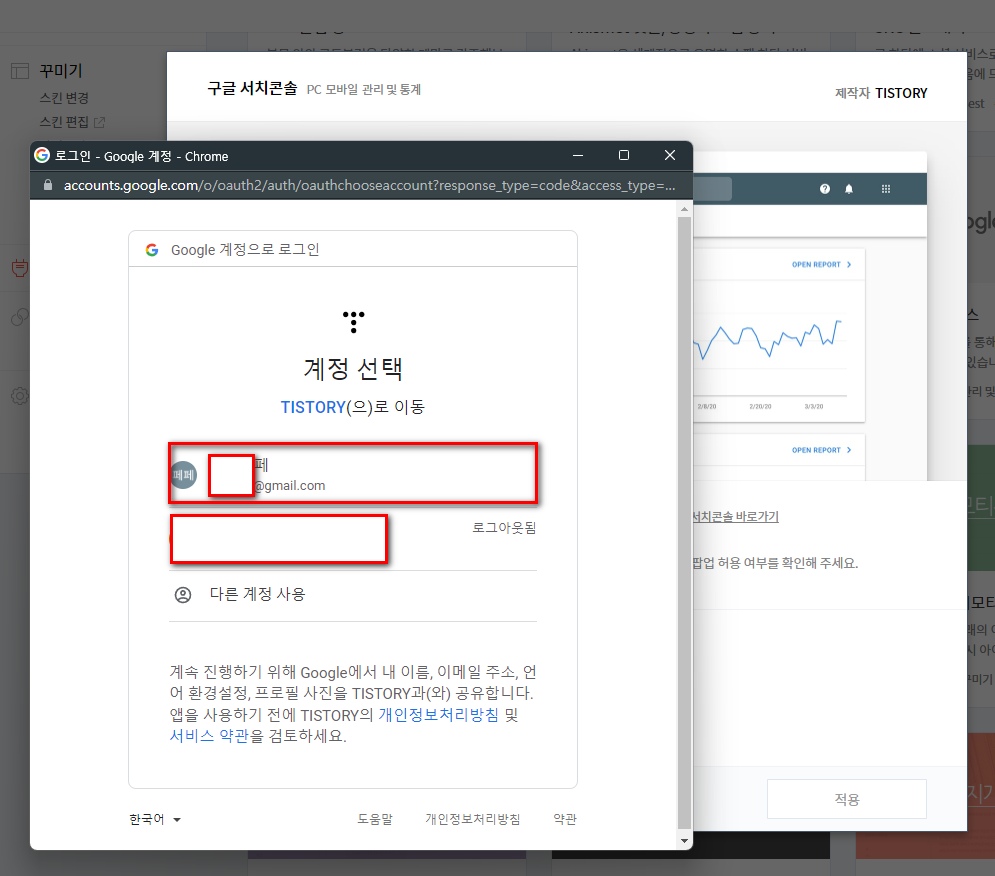Click the '계정 선택' heading

coord(353,368)
